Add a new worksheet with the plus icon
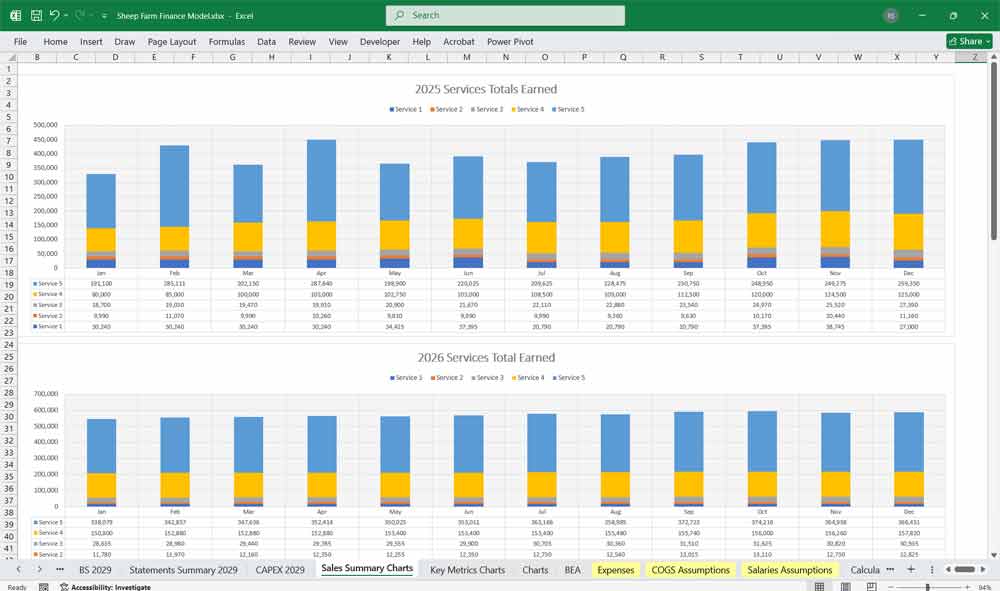Viewport: 1000px width, 591px height. click(912, 569)
